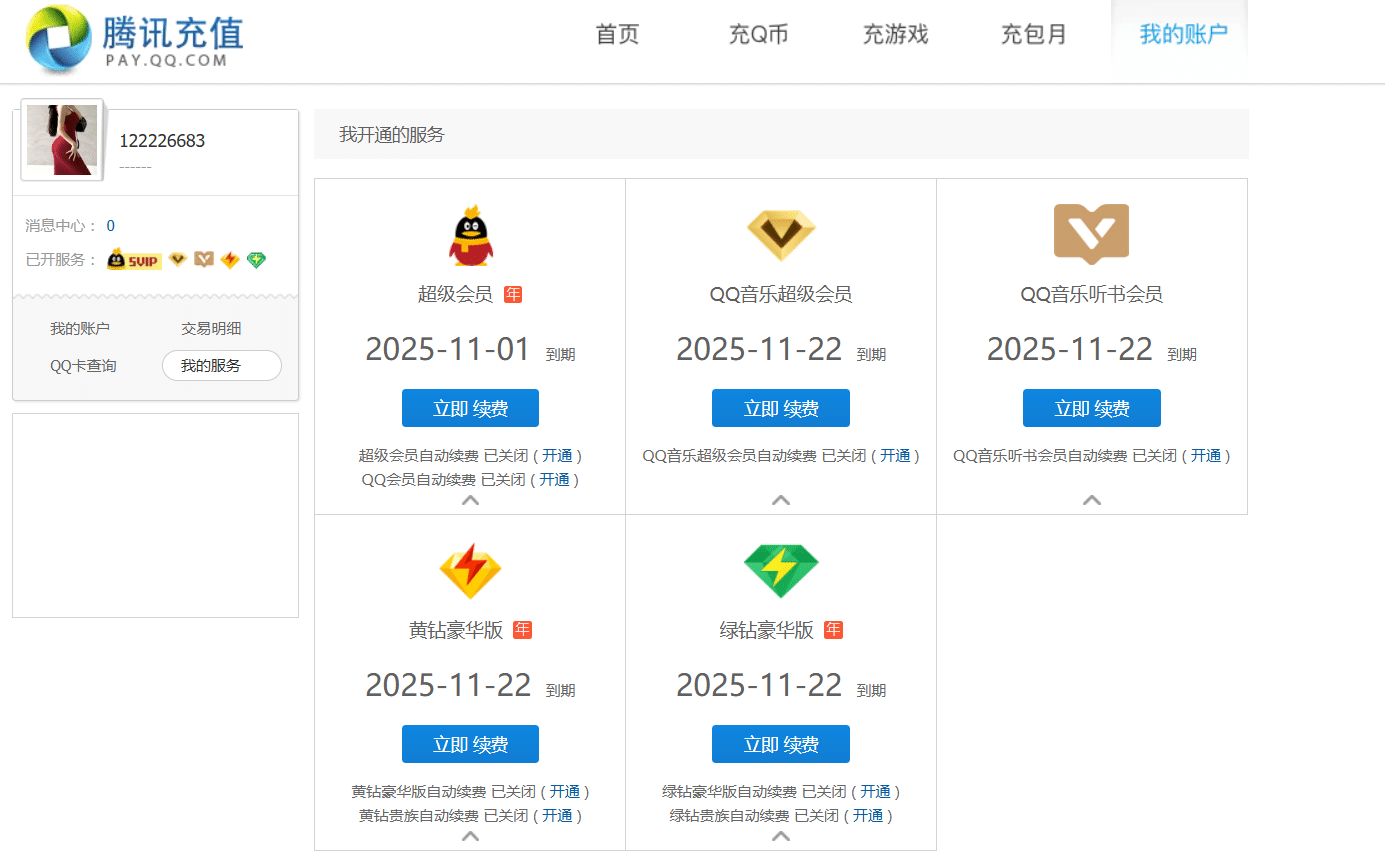Enable 黄钻贵族自动续费 via 开通

(x=558, y=816)
